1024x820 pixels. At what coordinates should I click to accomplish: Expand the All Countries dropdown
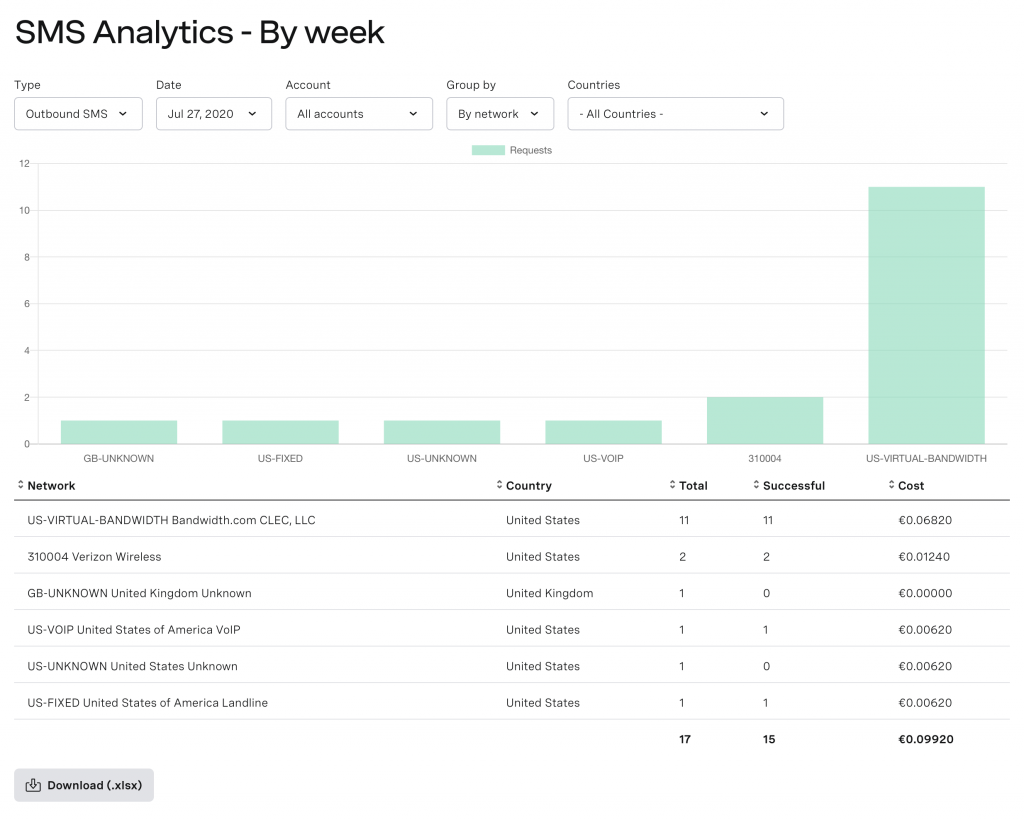click(x=675, y=113)
